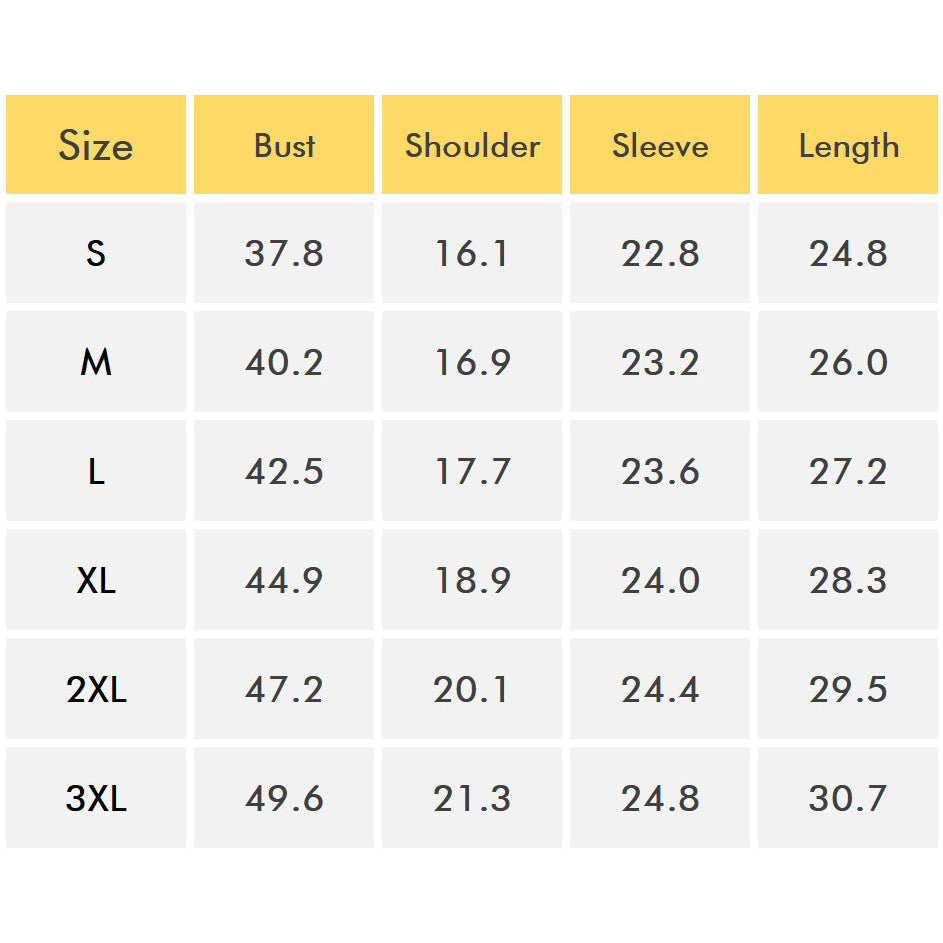Click the Length column header
Screen dimensions: 943x943
848,146
